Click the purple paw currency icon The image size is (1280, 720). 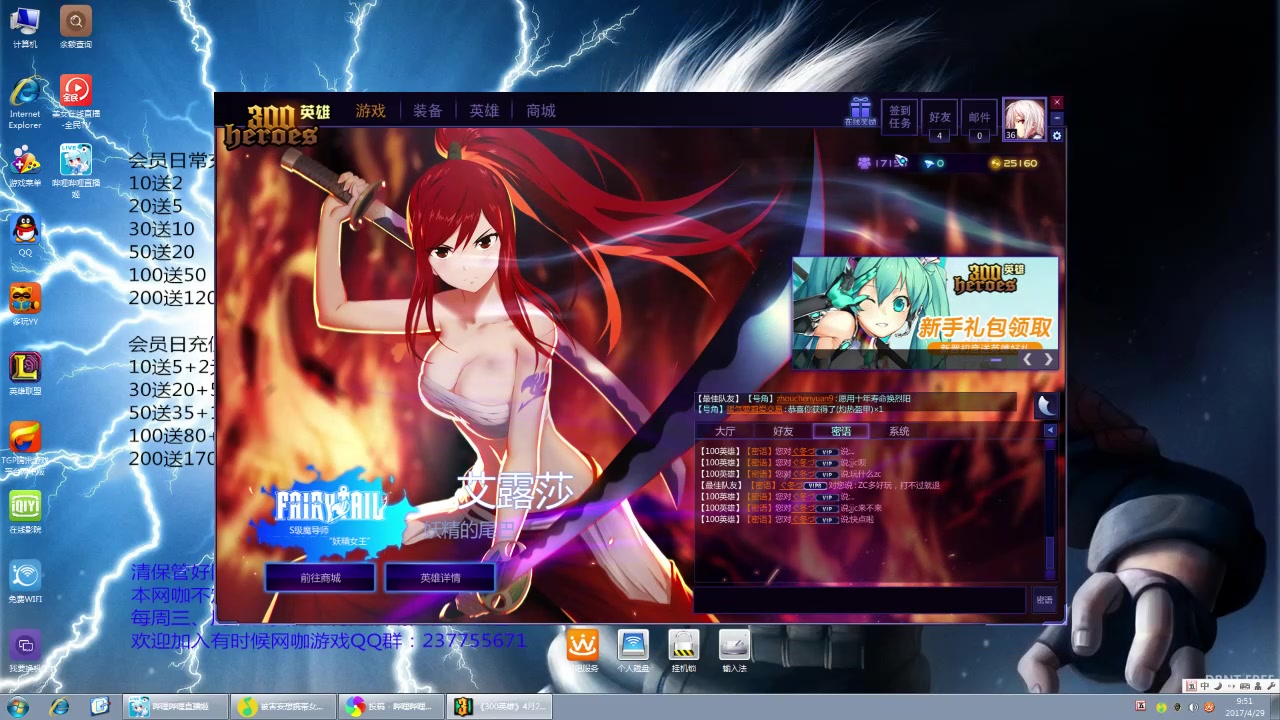864,163
